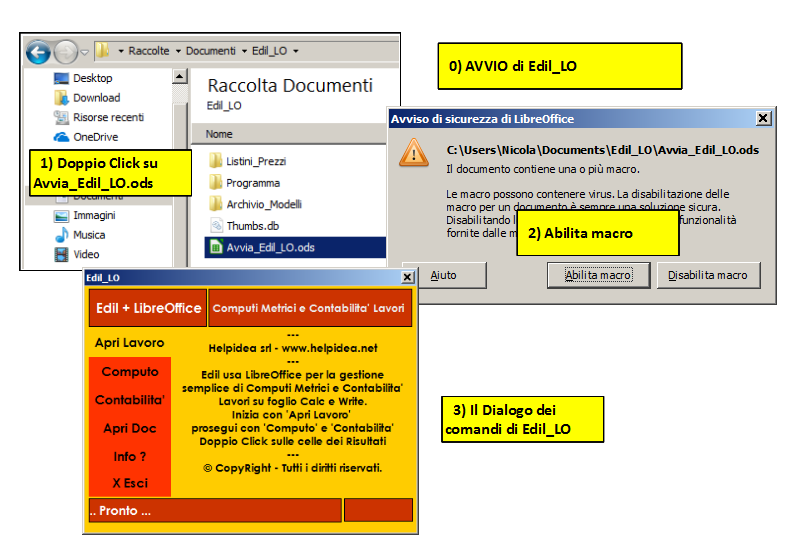Viewport: 793px width, 559px height.
Task: Click the OneDrive cloud icon
Action: (61, 137)
